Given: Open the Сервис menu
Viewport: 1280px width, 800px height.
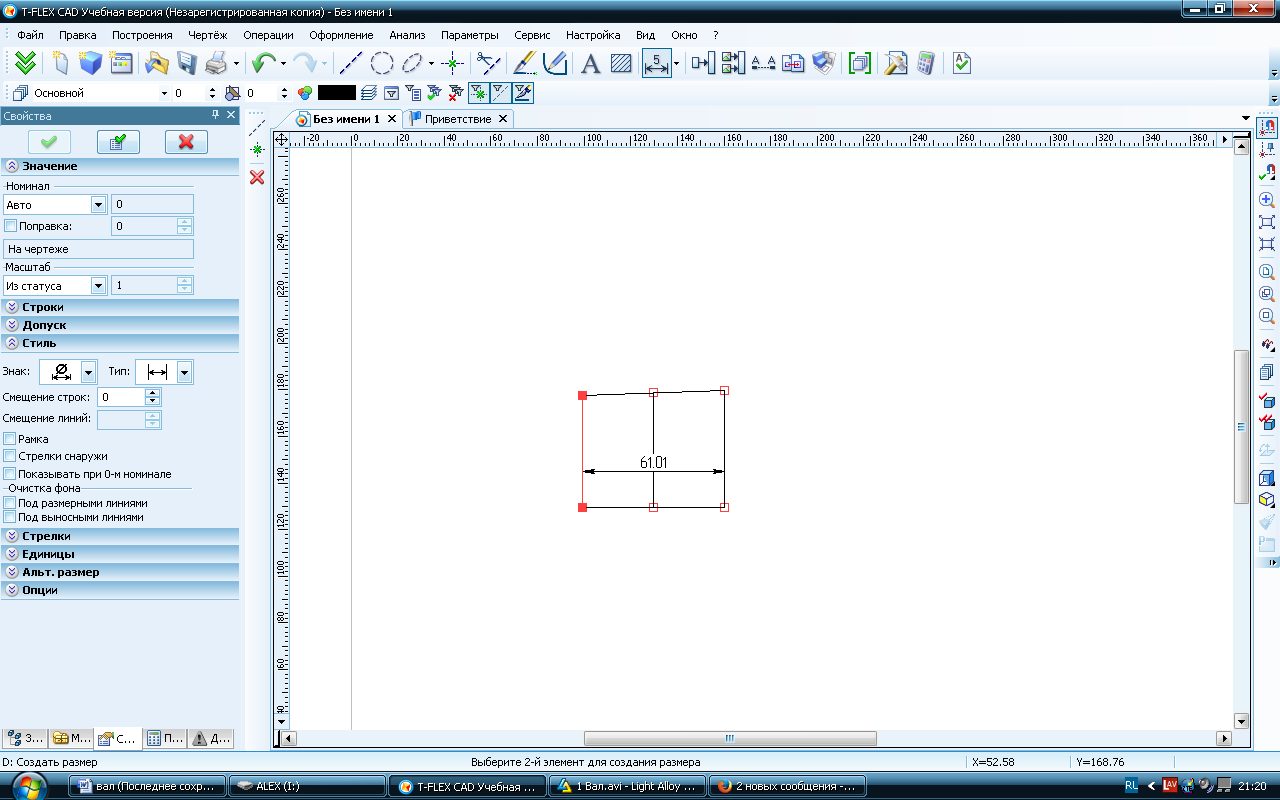Looking at the screenshot, I should pos(532,35).
